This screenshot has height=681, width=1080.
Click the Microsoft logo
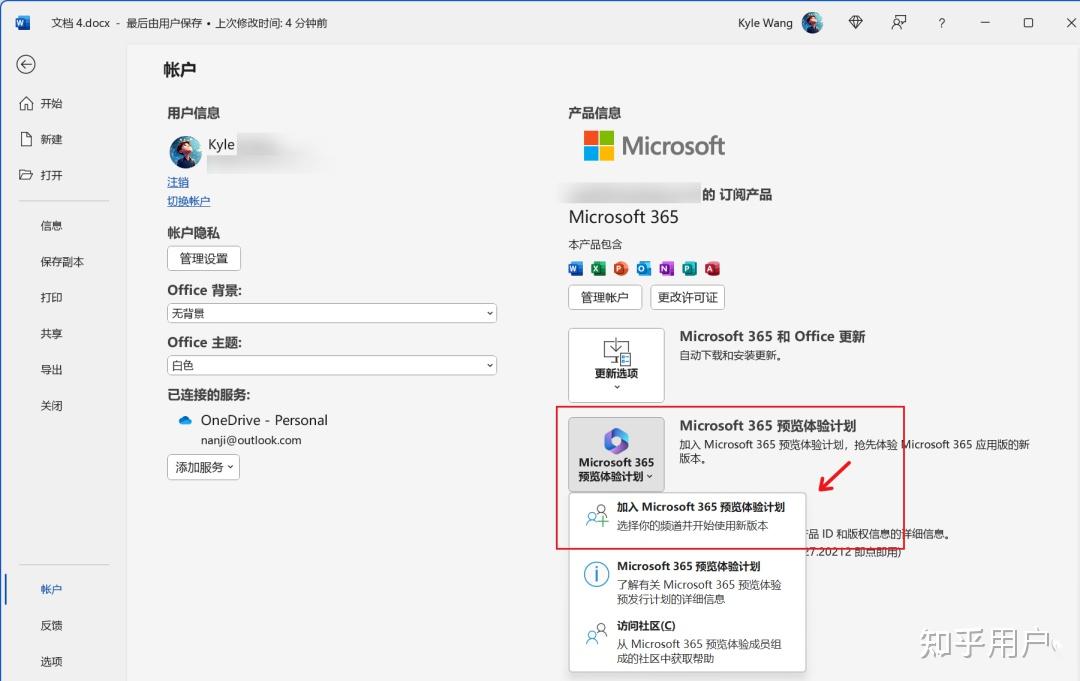[x=654, y=146]
